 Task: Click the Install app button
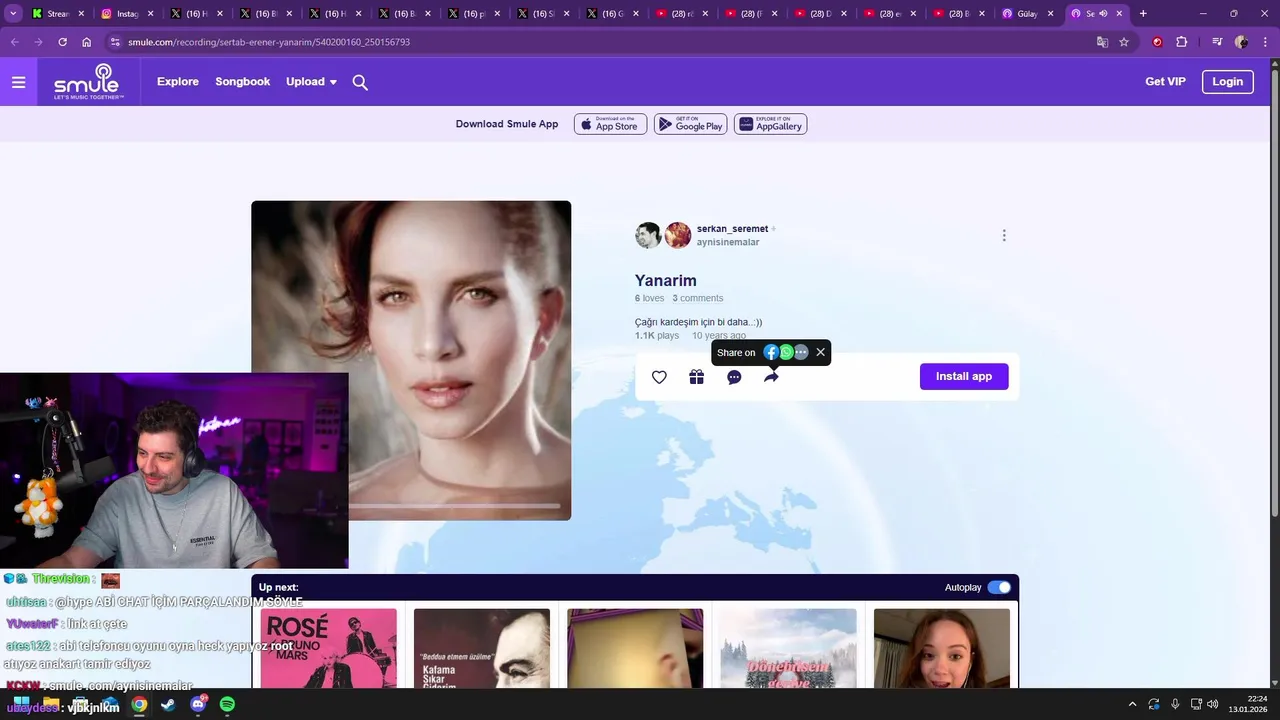coord(964,376)
